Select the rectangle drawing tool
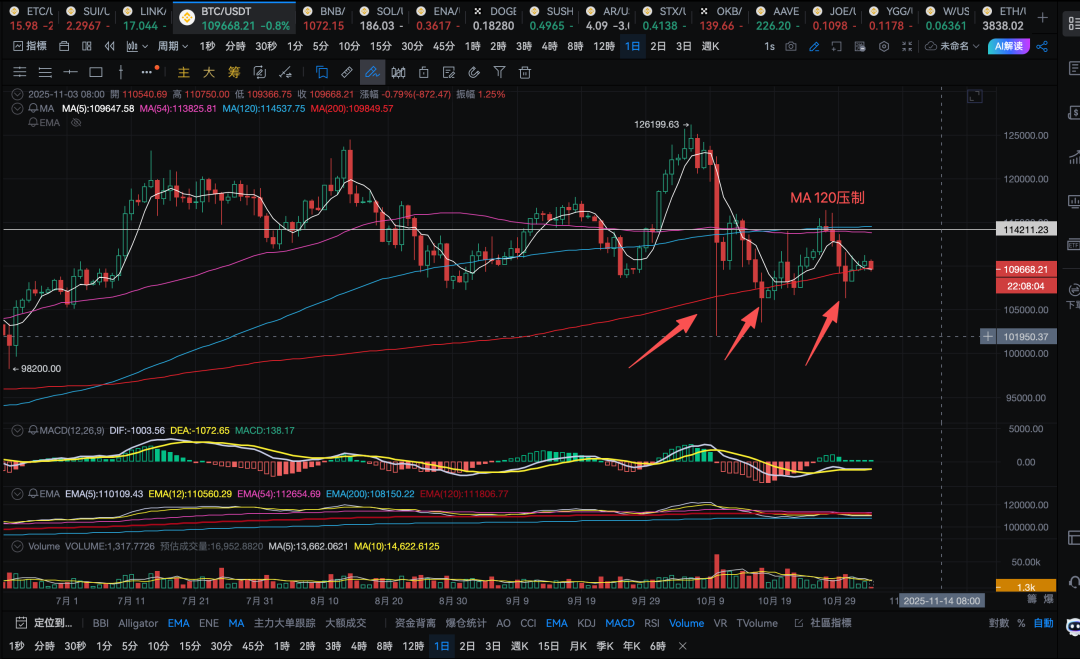 (96, 72)
